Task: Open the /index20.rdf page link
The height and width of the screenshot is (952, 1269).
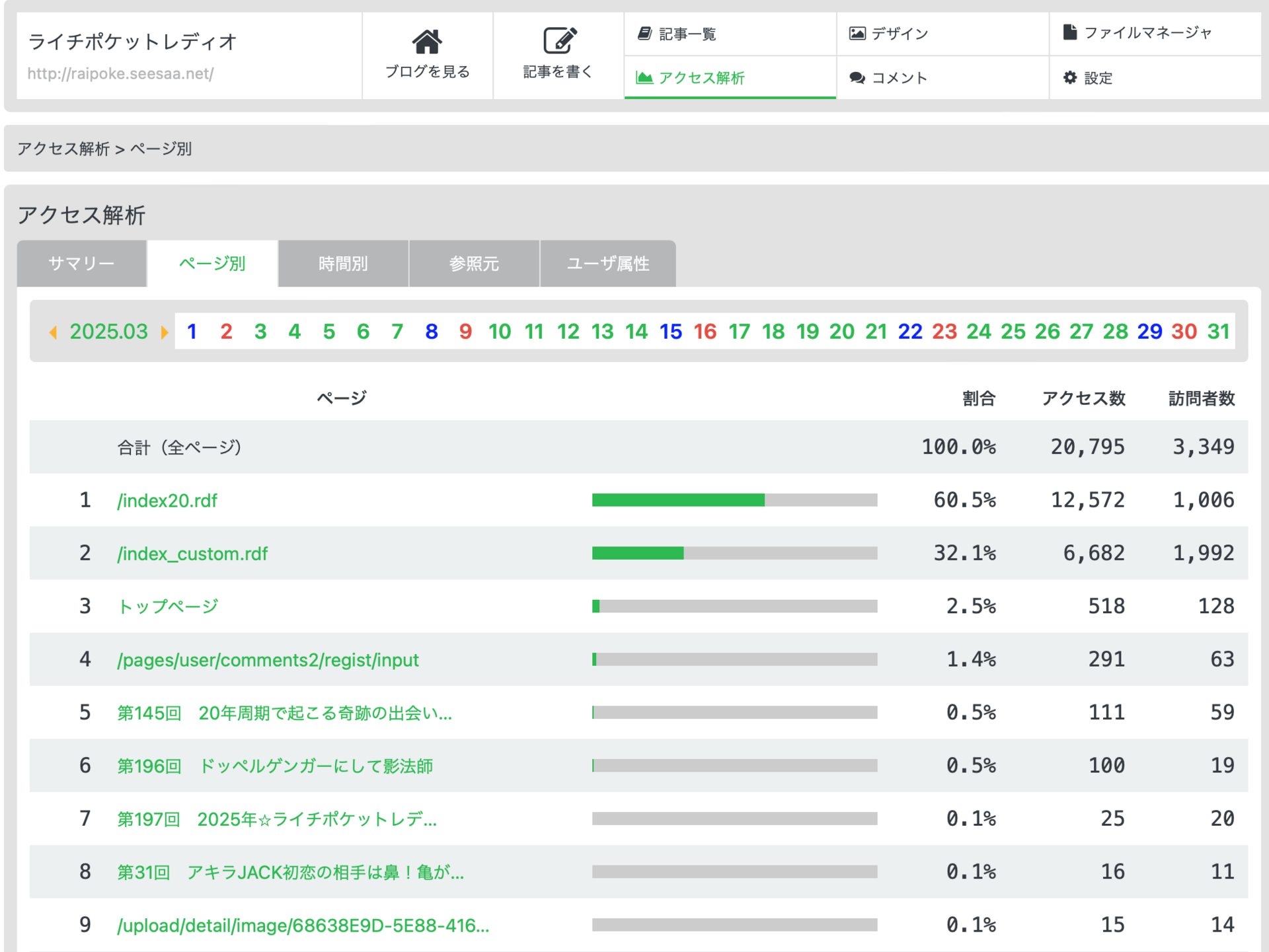Action: pyautogui.click(x=167, y=501)
